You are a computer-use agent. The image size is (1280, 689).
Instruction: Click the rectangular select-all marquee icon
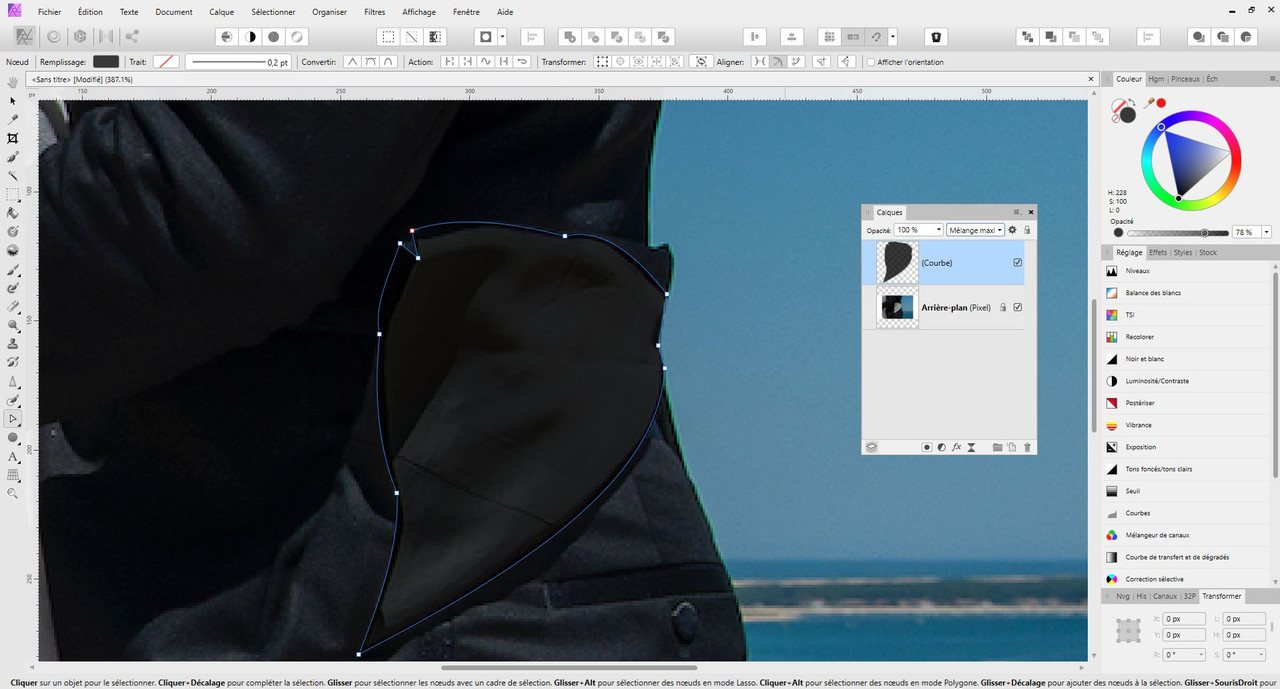388,36
